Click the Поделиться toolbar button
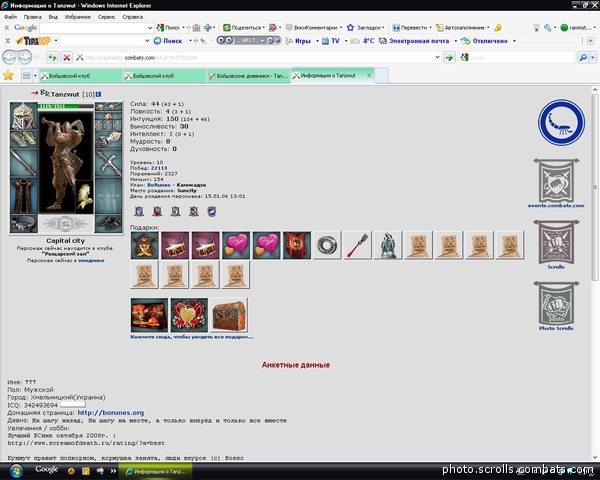Image resolution: width=600 pixels, height=480 pixels. pos(243,28)
